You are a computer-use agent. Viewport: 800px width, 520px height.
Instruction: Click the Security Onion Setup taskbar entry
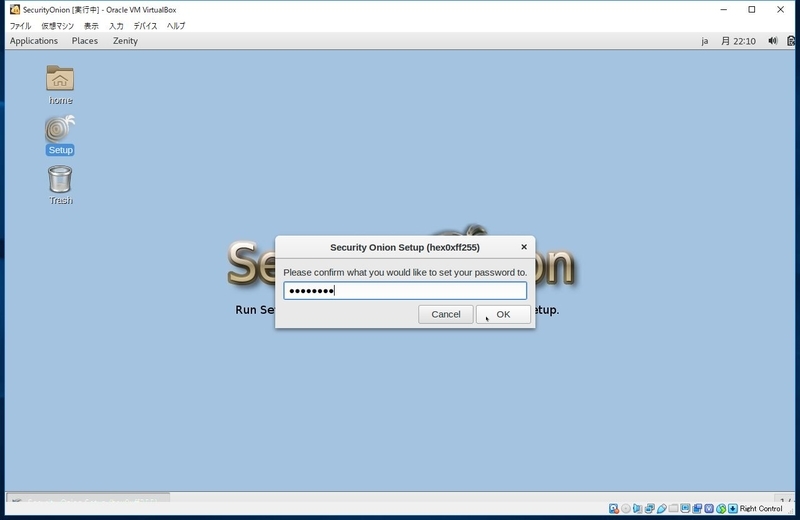(x=88, y=498)
